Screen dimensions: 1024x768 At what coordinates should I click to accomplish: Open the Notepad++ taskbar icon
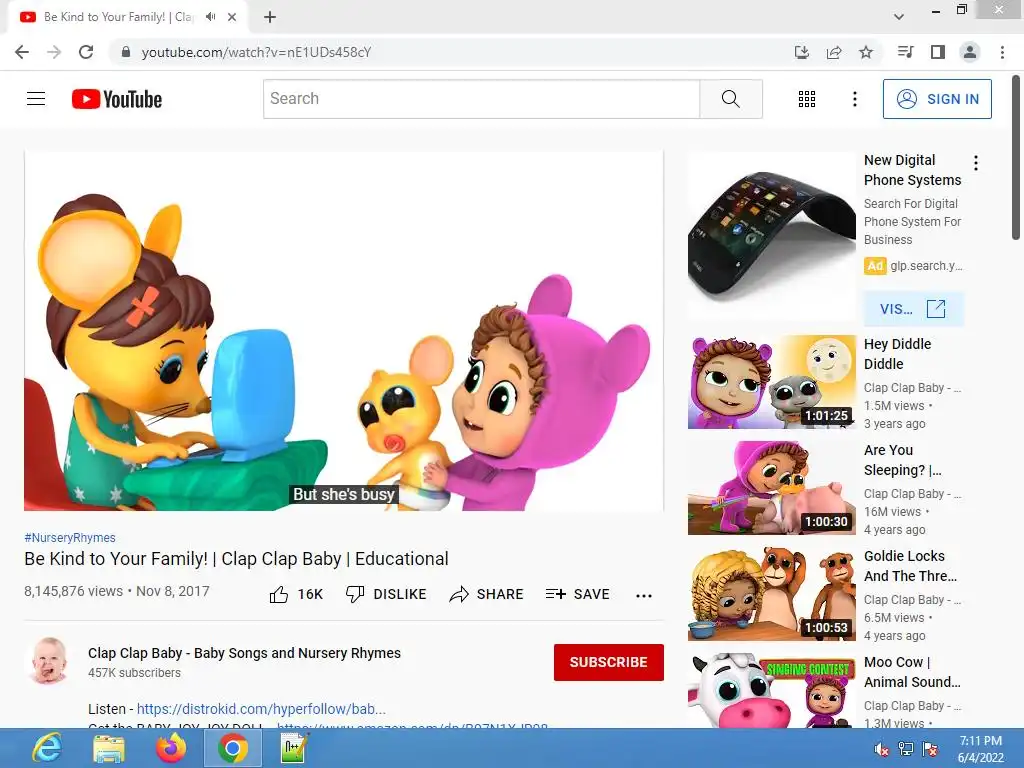click(294, 748)
